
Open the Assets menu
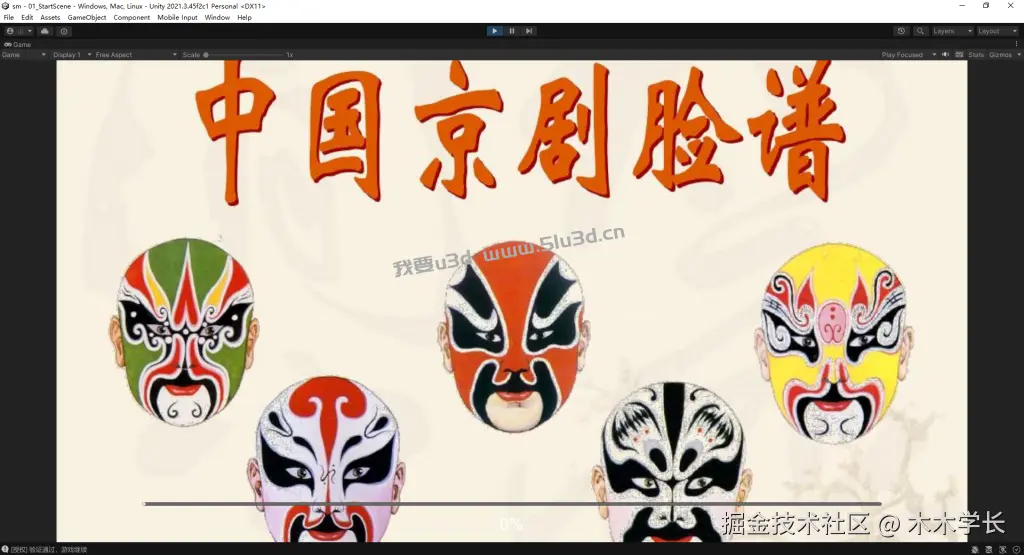coord(50,18)
